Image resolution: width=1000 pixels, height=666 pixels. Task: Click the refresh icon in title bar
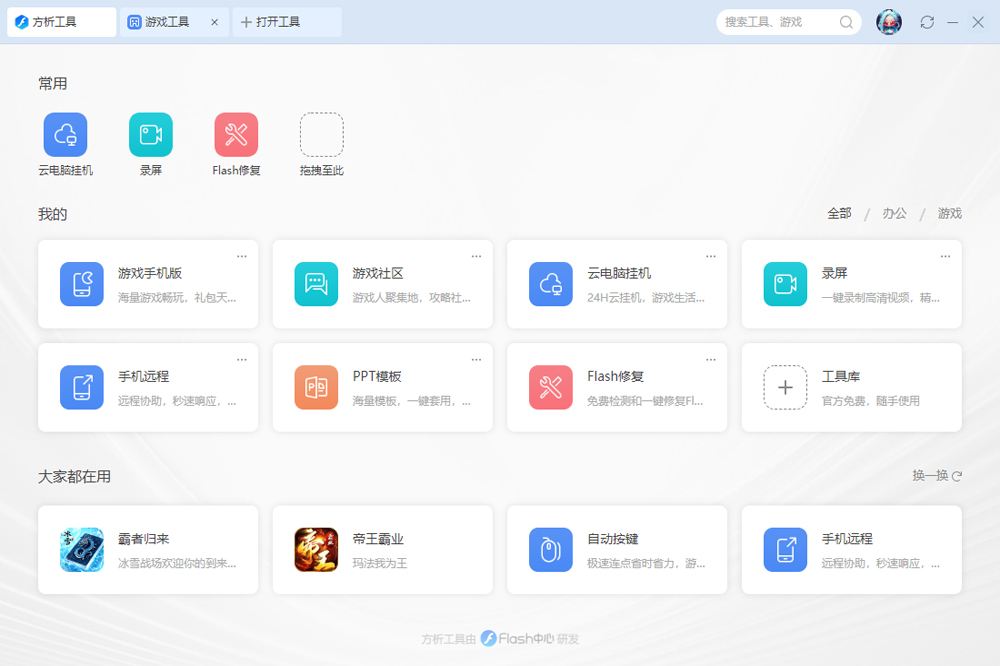927,22
